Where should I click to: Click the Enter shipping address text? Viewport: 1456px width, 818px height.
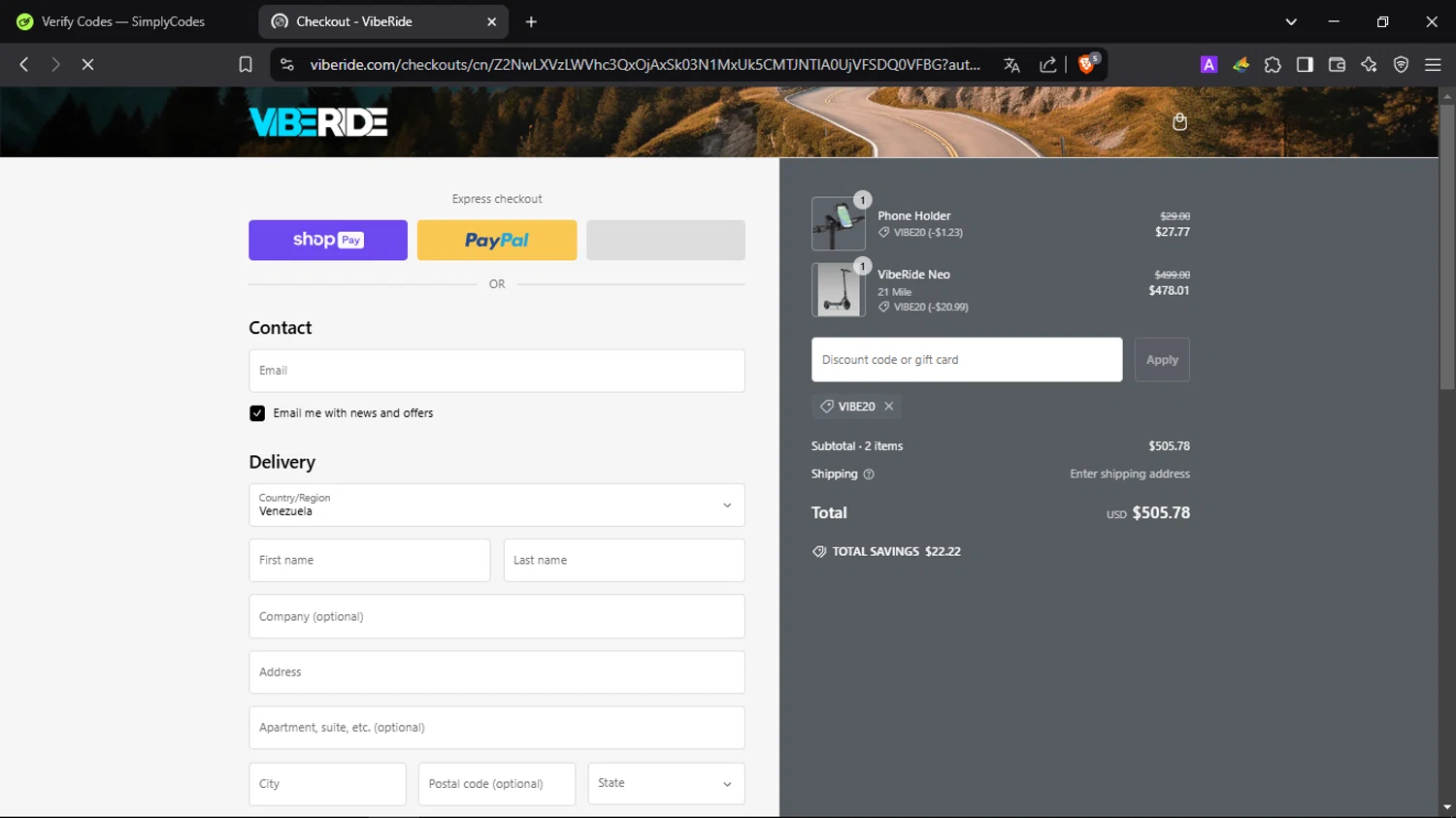point(1130,474)
